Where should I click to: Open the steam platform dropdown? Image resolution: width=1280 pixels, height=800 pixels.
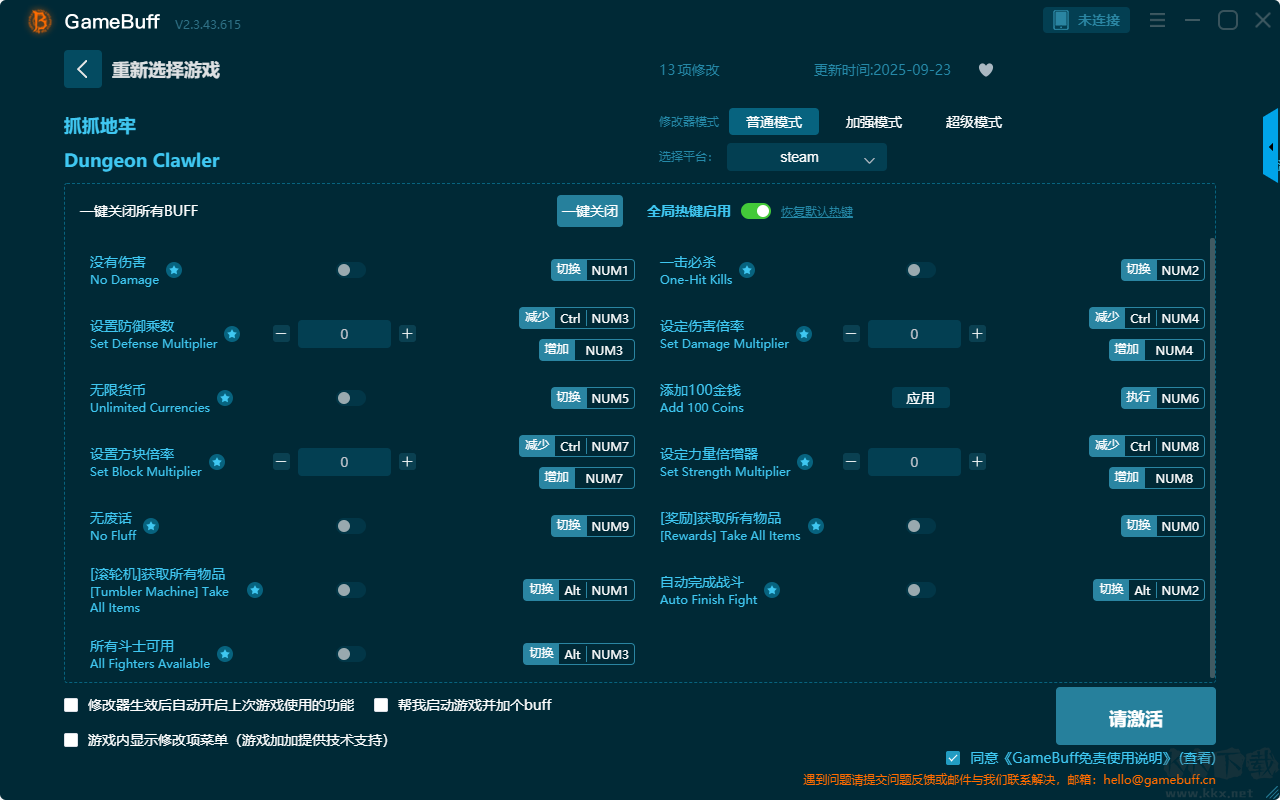point(807,157)
